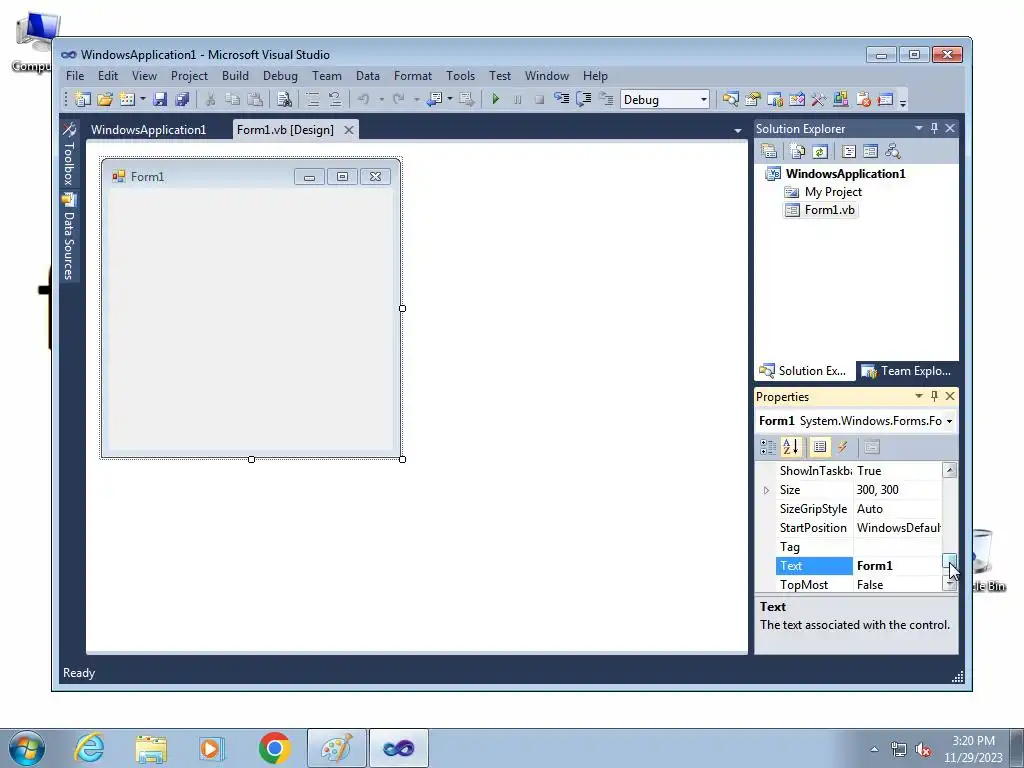Click the Step Over icon
The image size is (1024, 768).
tap(583, 99)
